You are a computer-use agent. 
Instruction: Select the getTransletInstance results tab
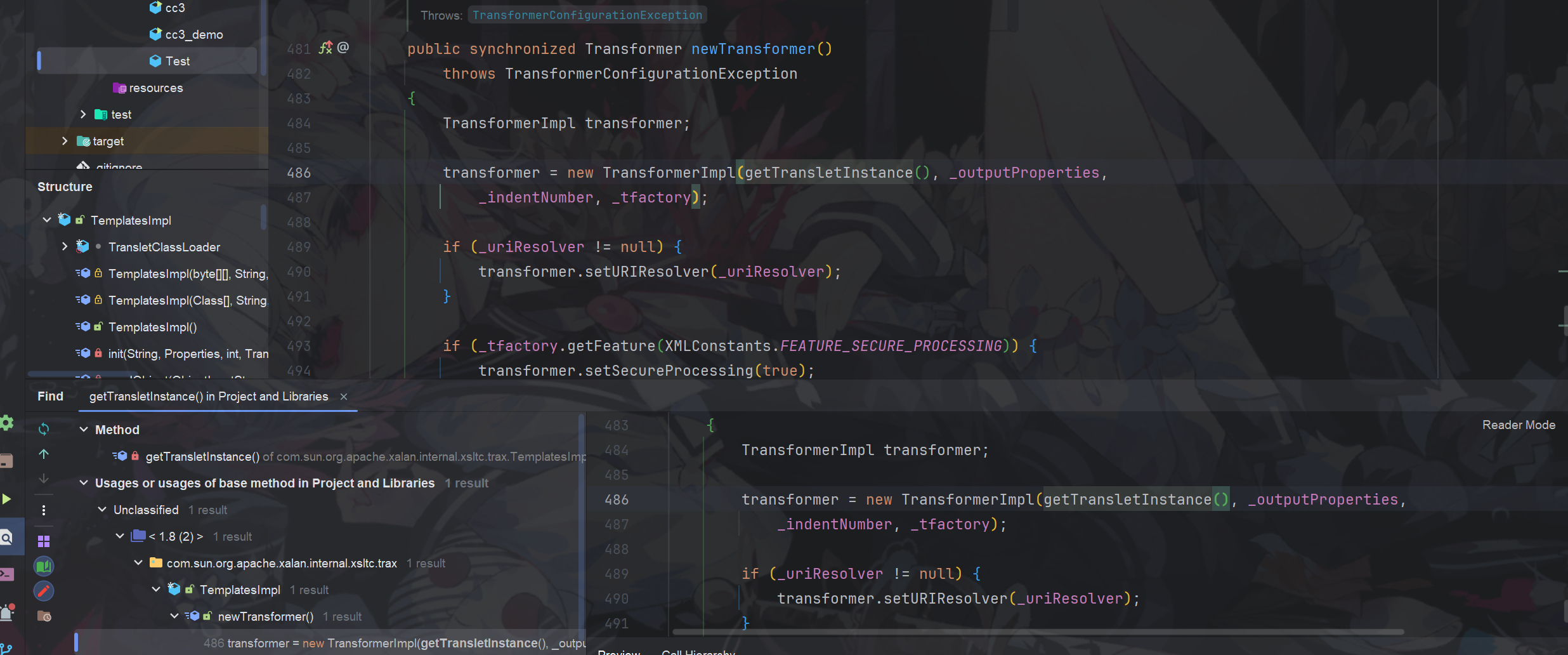pos(208,396)
